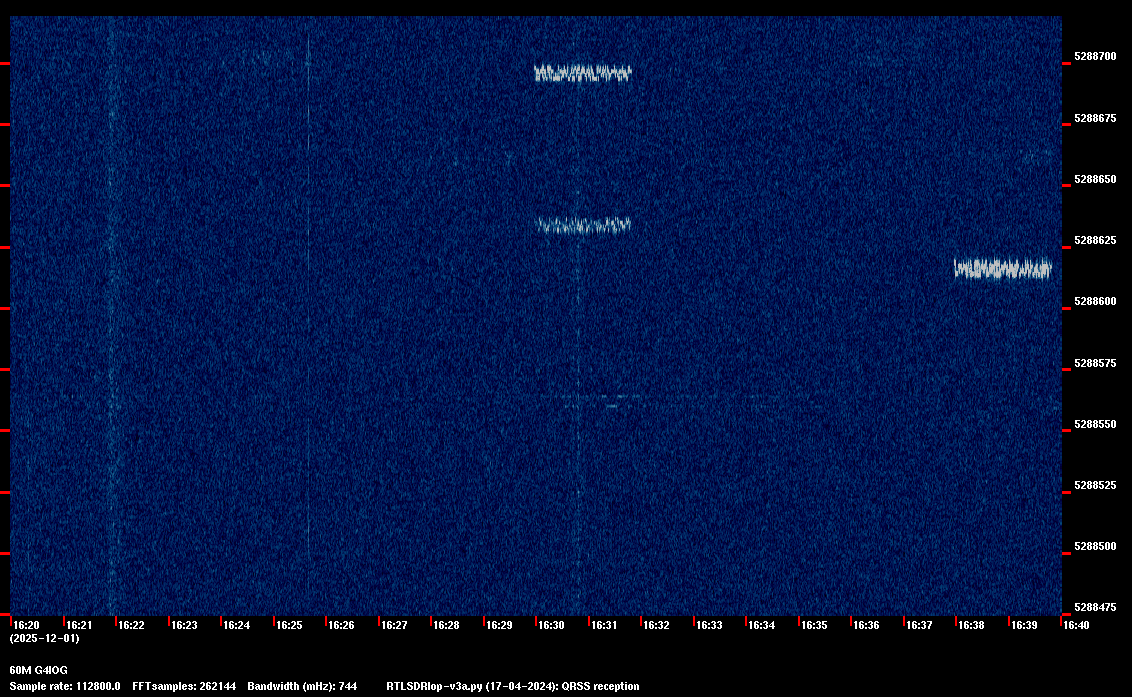Click the 16:39 time axis label
1132x697 pixels.
pos(1024,625)
